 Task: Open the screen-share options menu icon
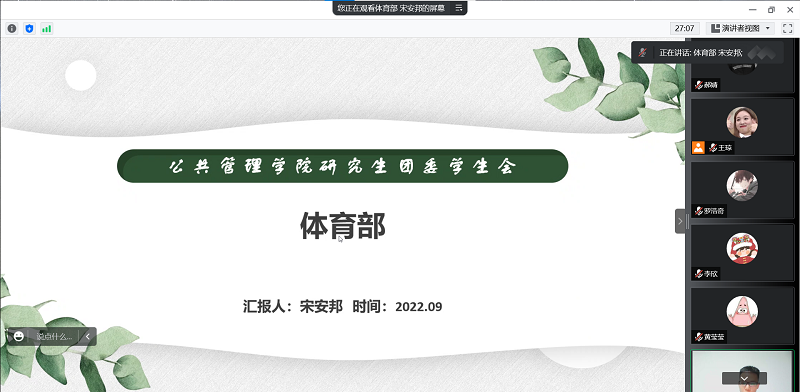click(x=459, y=8)
